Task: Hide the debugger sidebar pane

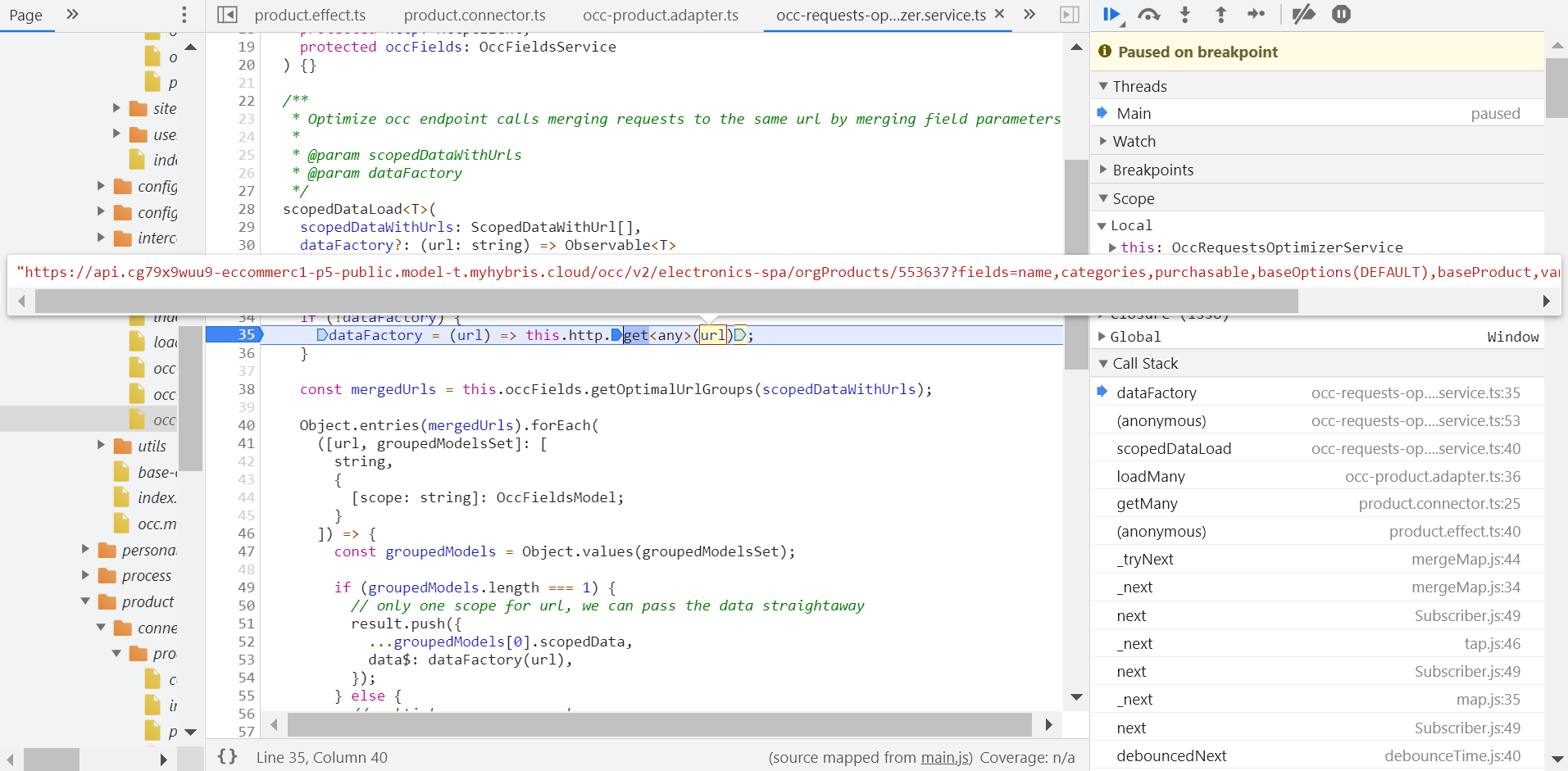Action: pyautogui.click(x=1070, y=15)
